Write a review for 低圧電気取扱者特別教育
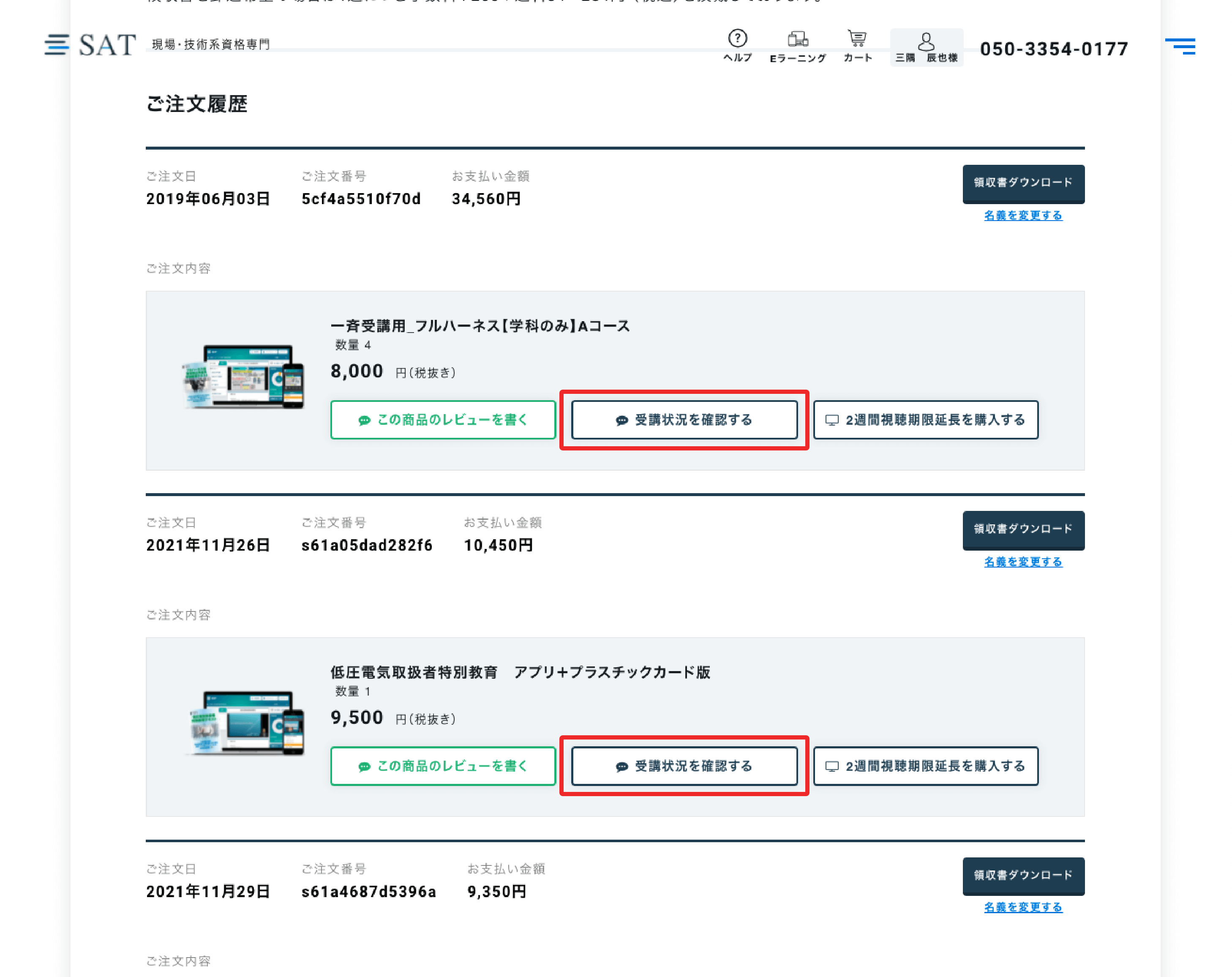Screen dimensions: 1232x977 coord(443,766)
